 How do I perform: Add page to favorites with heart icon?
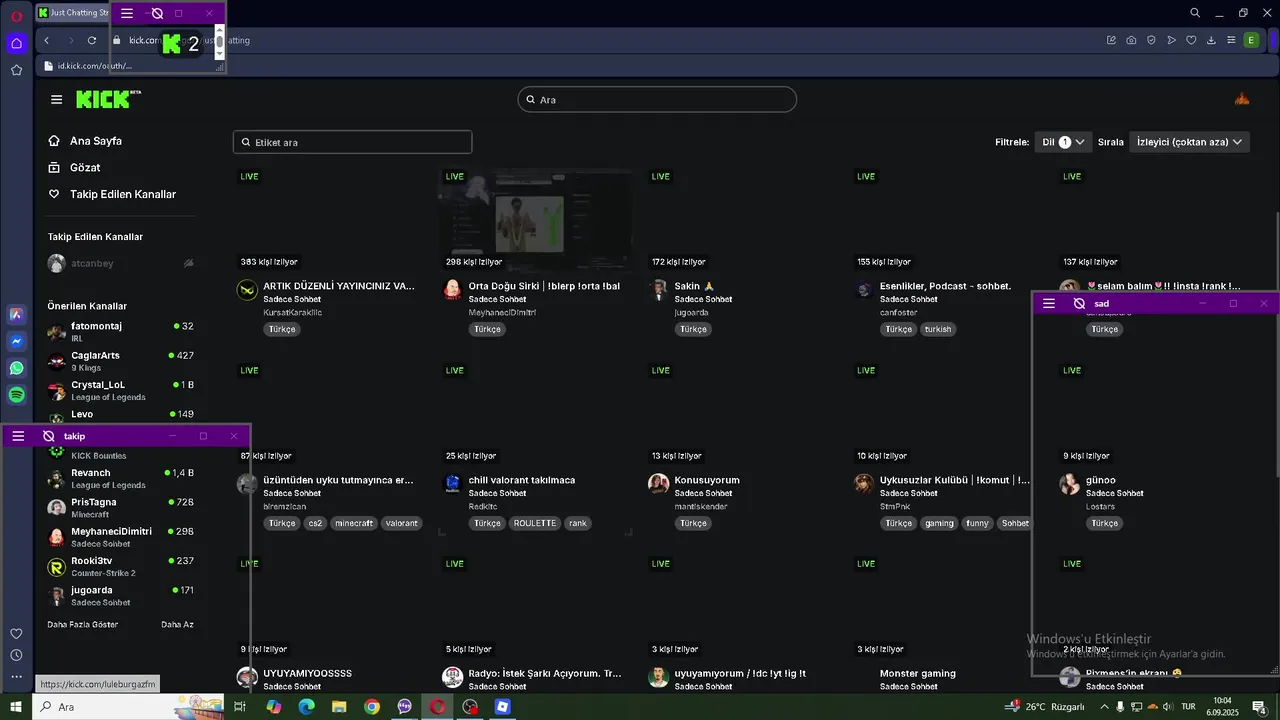(x=1191, y=40)
